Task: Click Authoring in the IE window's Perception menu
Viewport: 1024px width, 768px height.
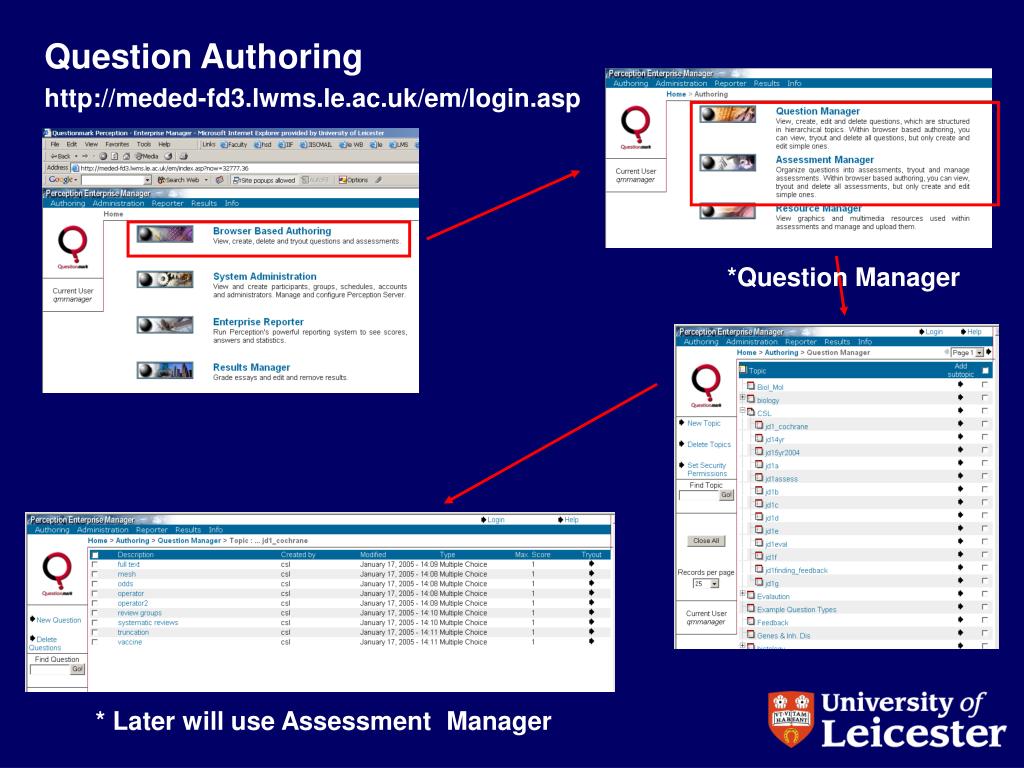Action: point(68,203)
